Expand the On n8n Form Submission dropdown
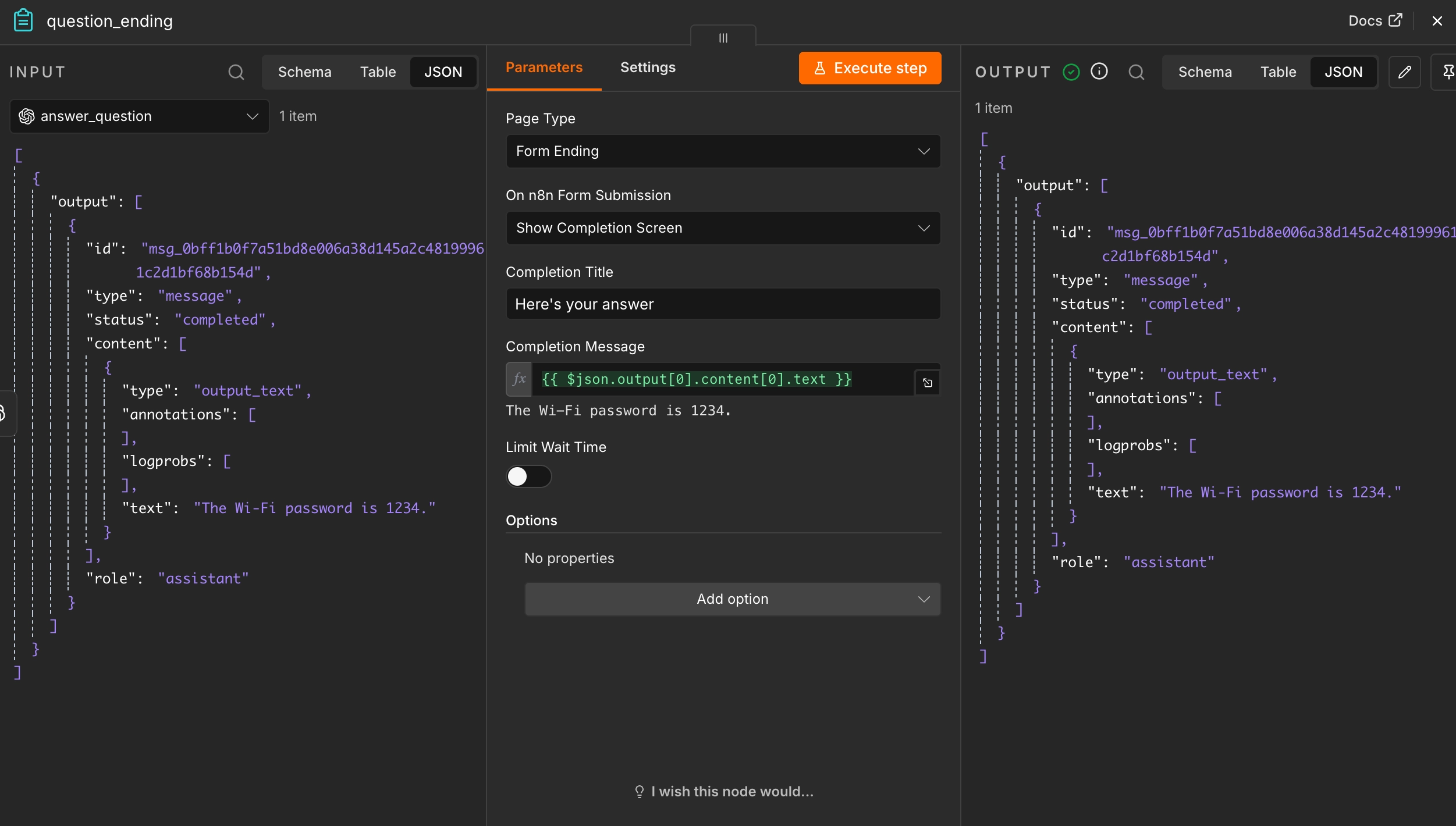The height and width of the screenshot is (826, 1456). click(723, 228)
